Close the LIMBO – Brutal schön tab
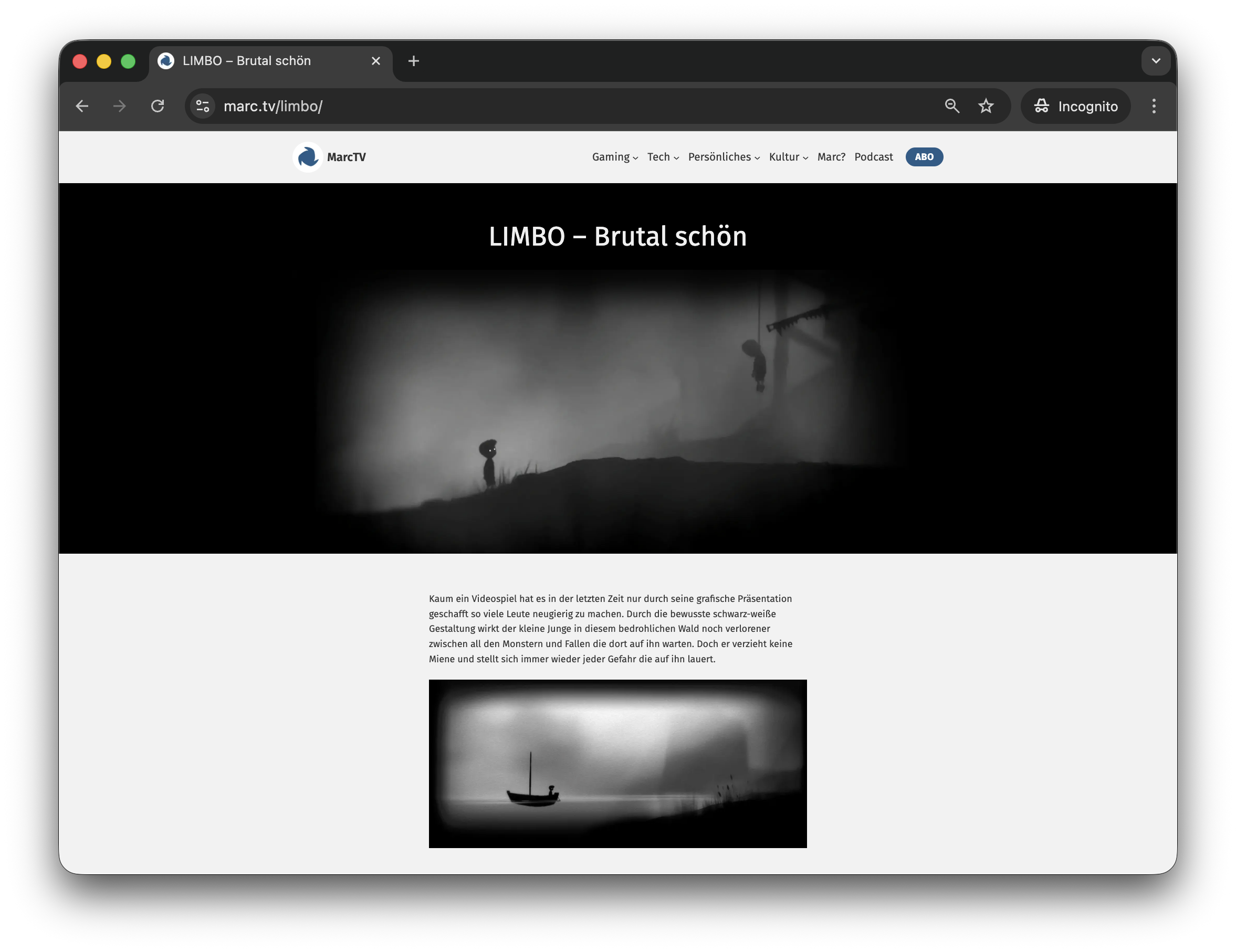This screenshot has height=952, width=1236. click(x=376, y=61)
